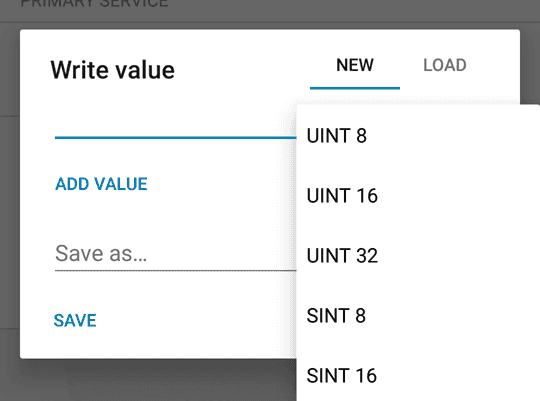The width and height of the screenshot is (540, 401).
Task: Click the PRIMARY SERVICE label behind the dialog
Action: click(94, 3)
